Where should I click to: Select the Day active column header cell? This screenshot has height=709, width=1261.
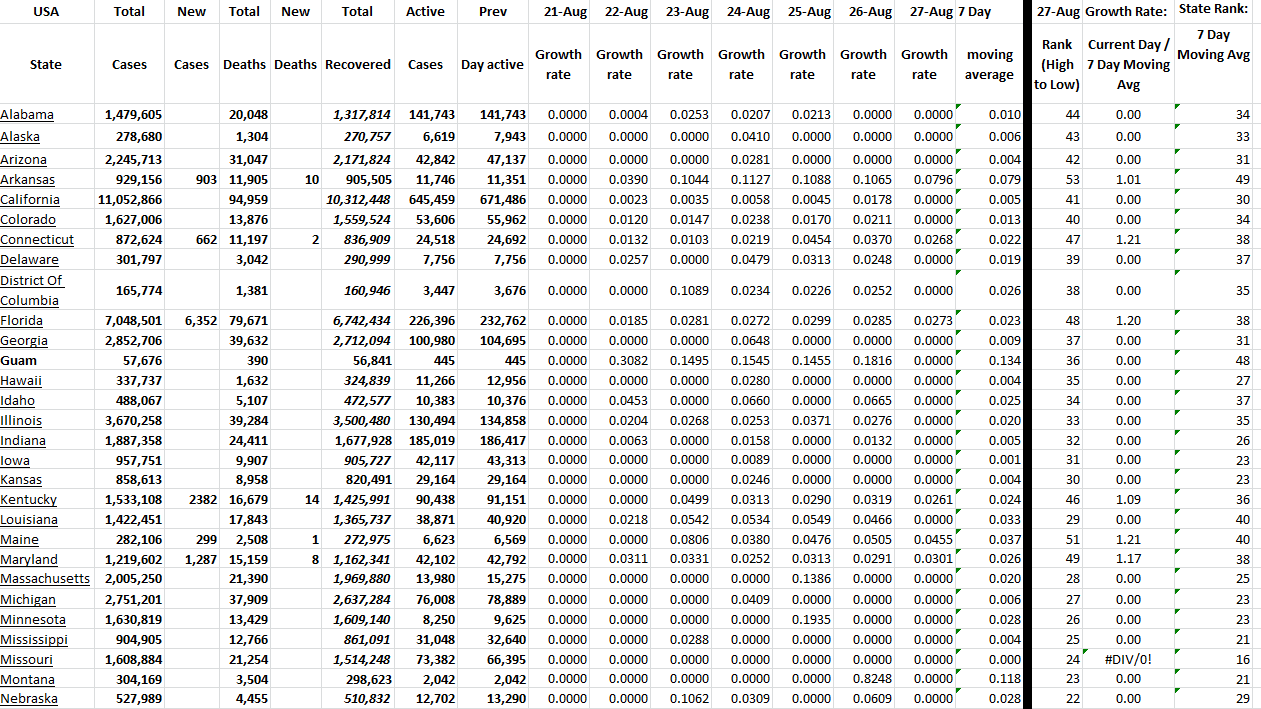[x=492, y=64]
